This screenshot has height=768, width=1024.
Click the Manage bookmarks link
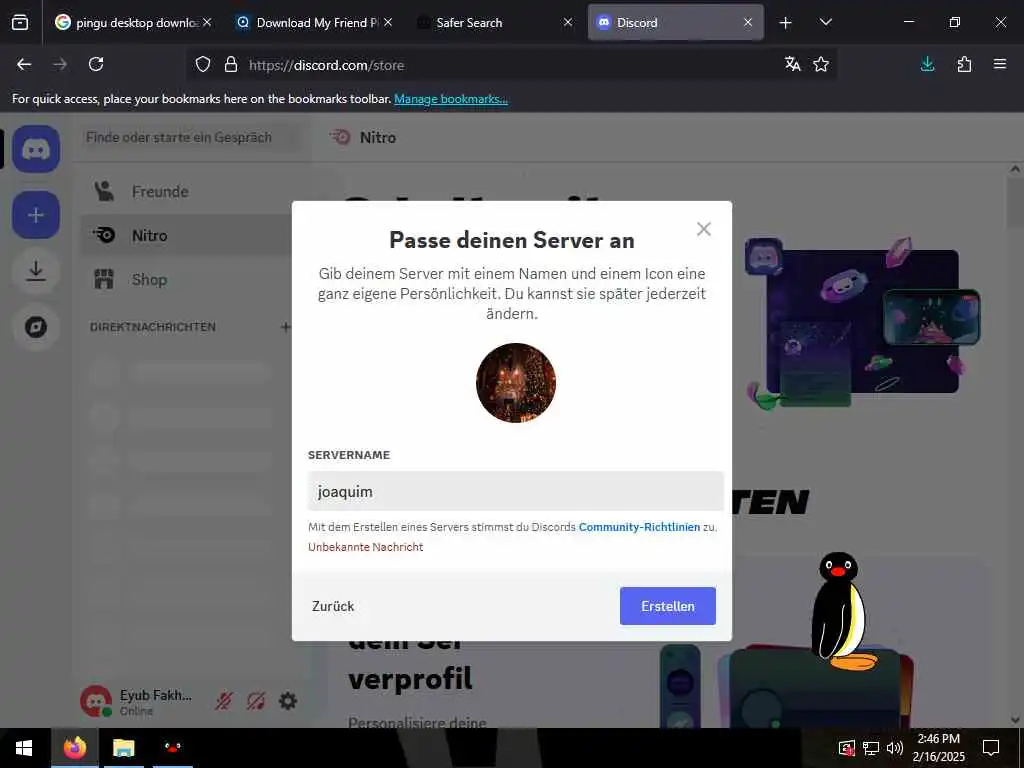point(451,99)
